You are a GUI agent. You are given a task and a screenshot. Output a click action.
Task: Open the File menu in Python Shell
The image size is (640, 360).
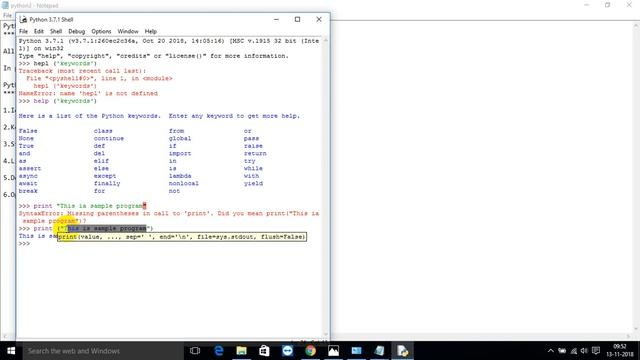(23, 31)
